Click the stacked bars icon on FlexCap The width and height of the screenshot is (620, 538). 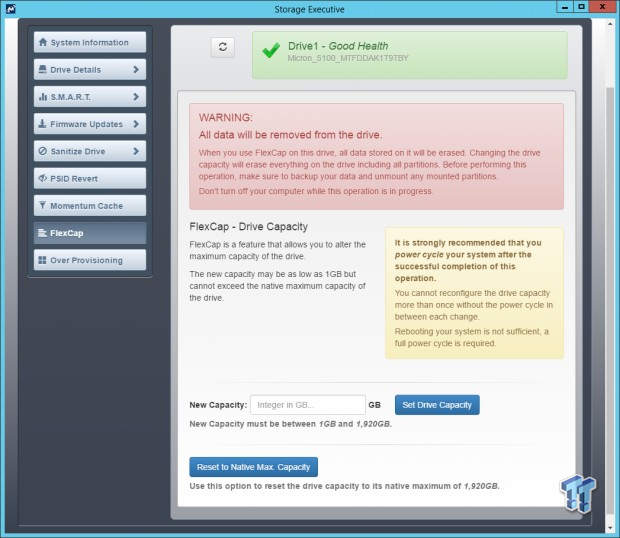(42, 233)
